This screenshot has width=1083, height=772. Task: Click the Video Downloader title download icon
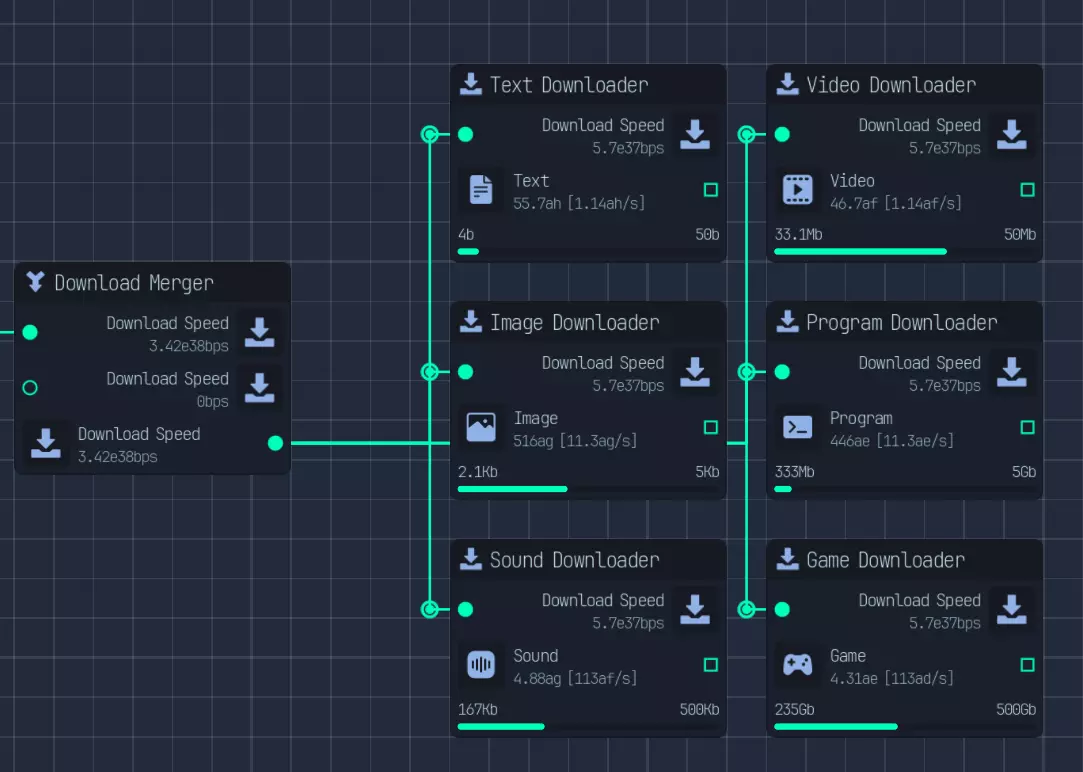coord(787,84)
